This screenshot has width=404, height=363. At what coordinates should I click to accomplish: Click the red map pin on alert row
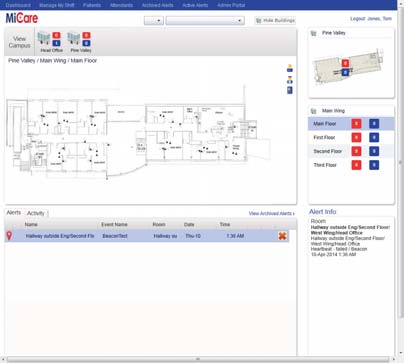[x=9, y=236]
